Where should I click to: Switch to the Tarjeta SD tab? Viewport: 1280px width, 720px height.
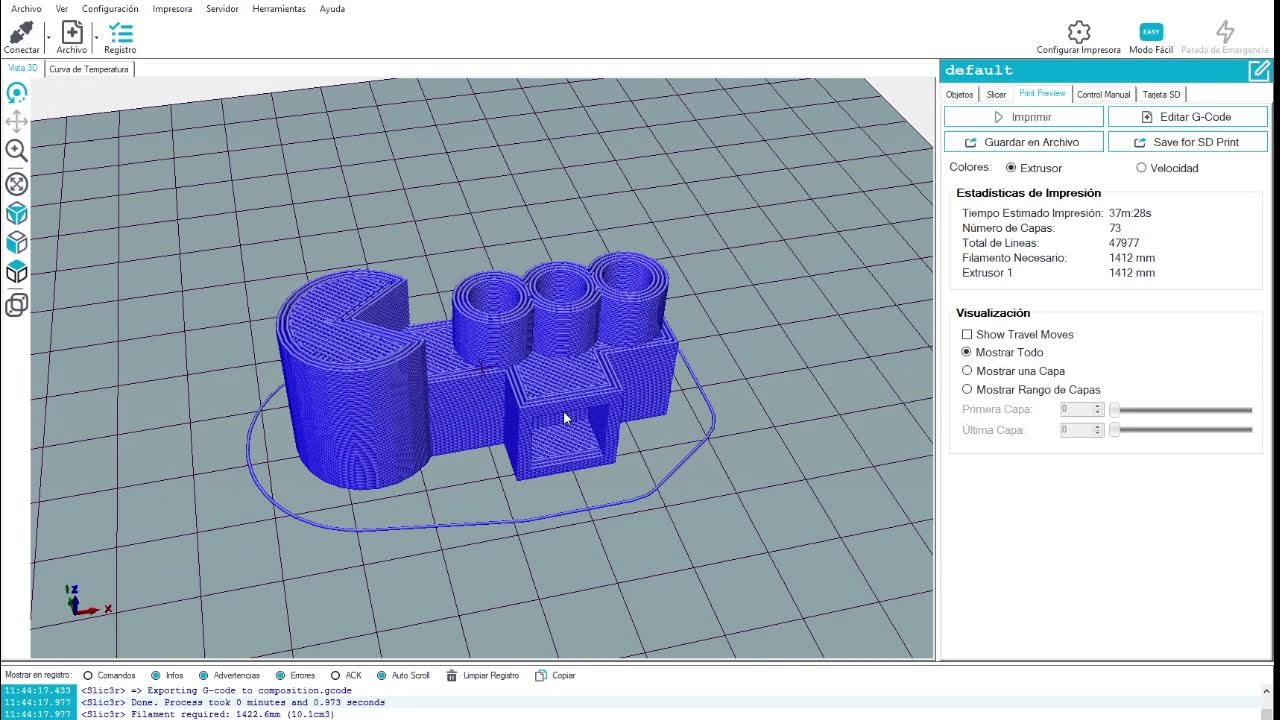tap(1161, 94)
